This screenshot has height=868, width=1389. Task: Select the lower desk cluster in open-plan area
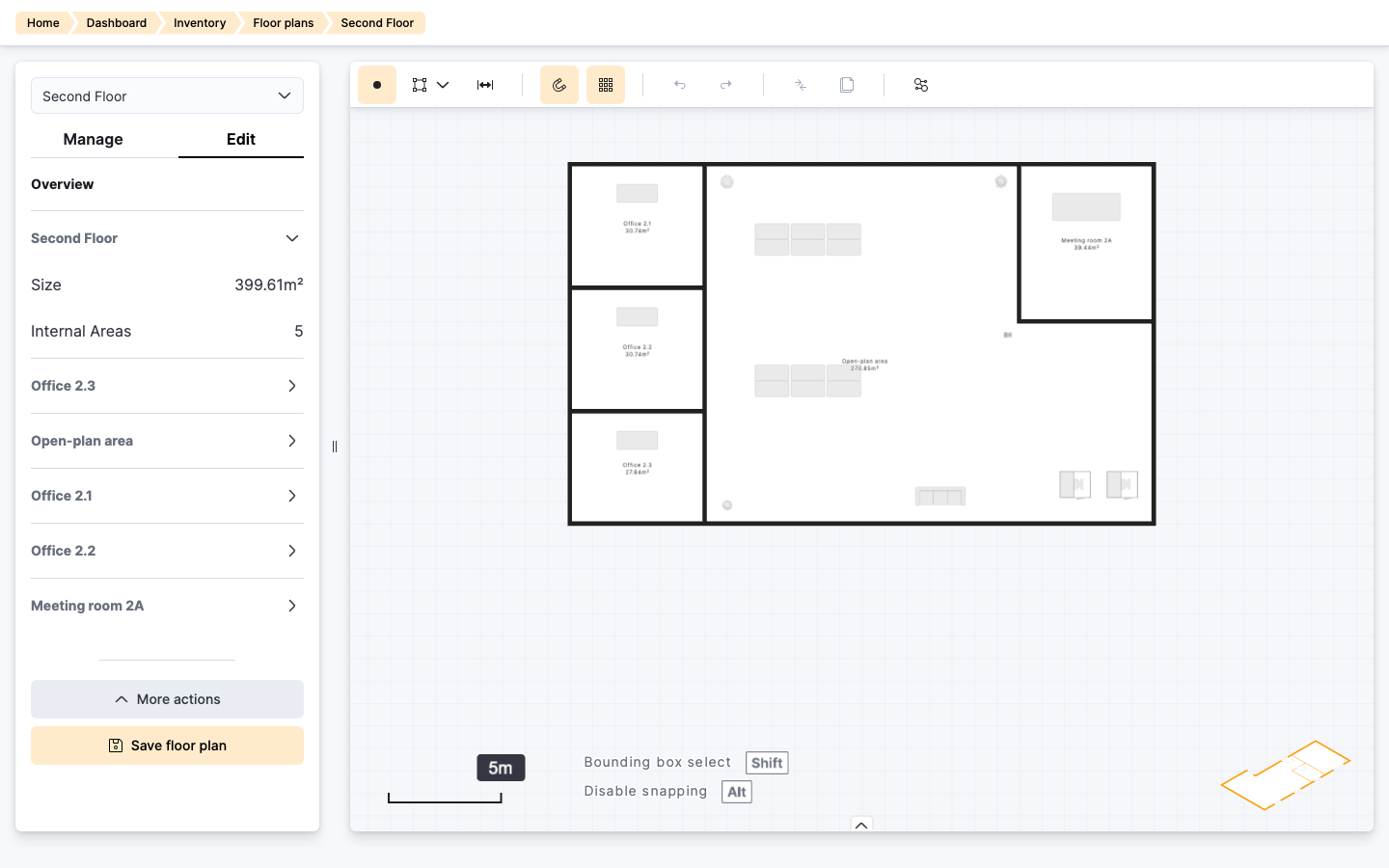807,381
